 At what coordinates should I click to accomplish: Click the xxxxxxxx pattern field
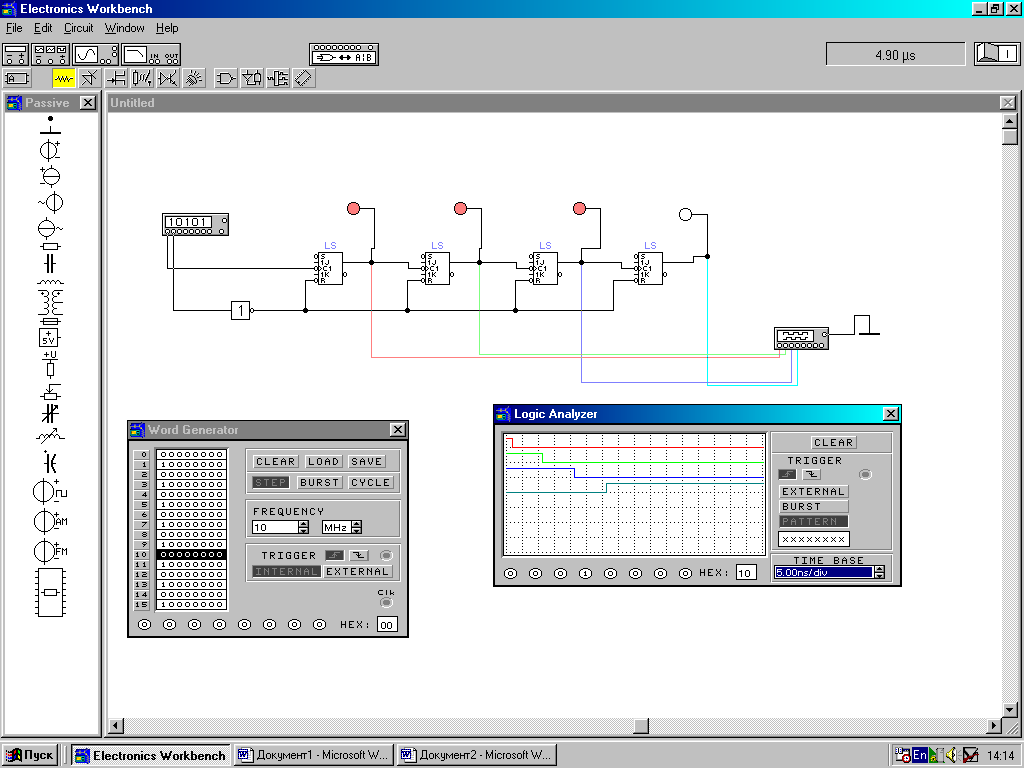[814, 539]
